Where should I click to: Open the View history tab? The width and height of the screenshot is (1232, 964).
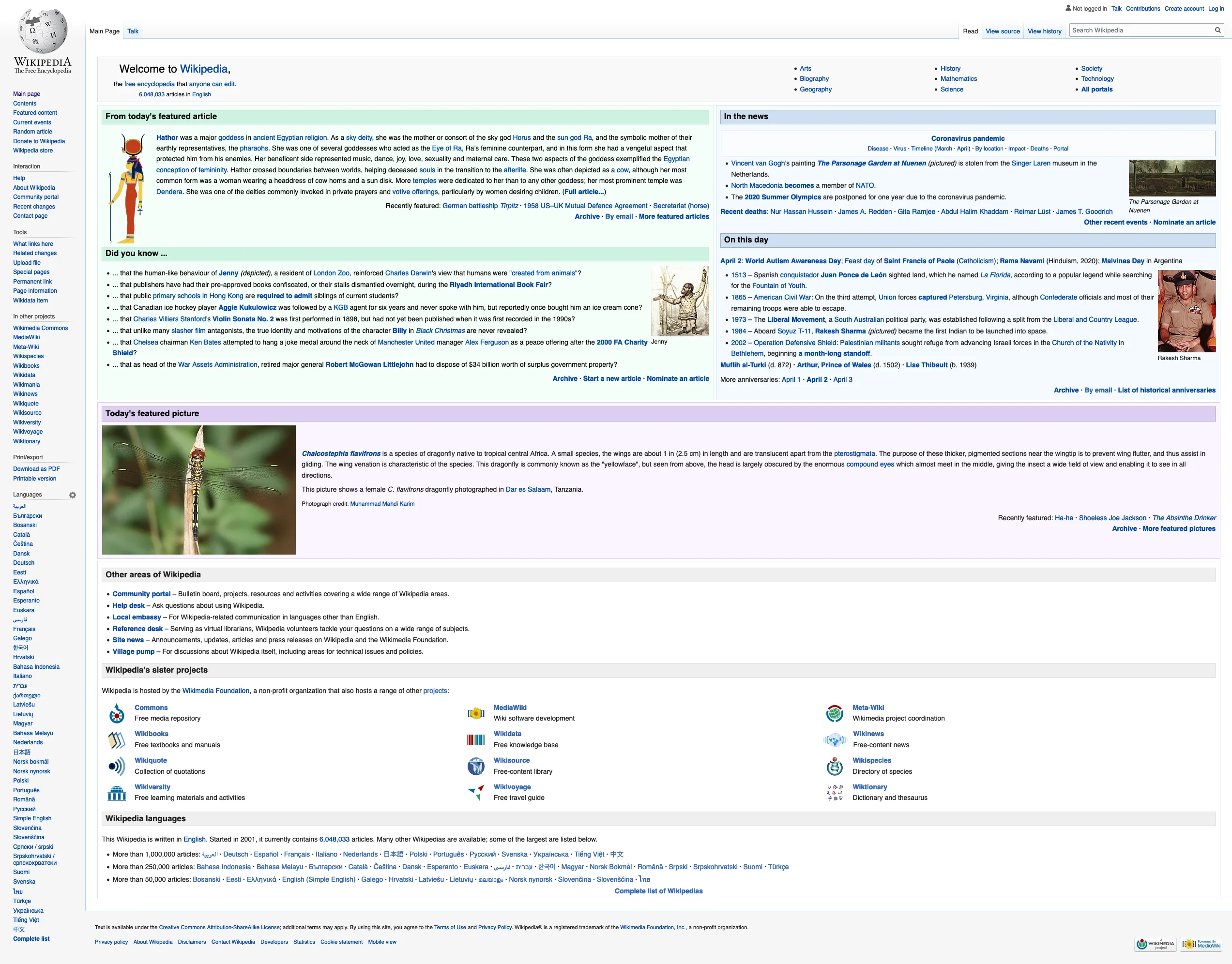pos(1045,31)
